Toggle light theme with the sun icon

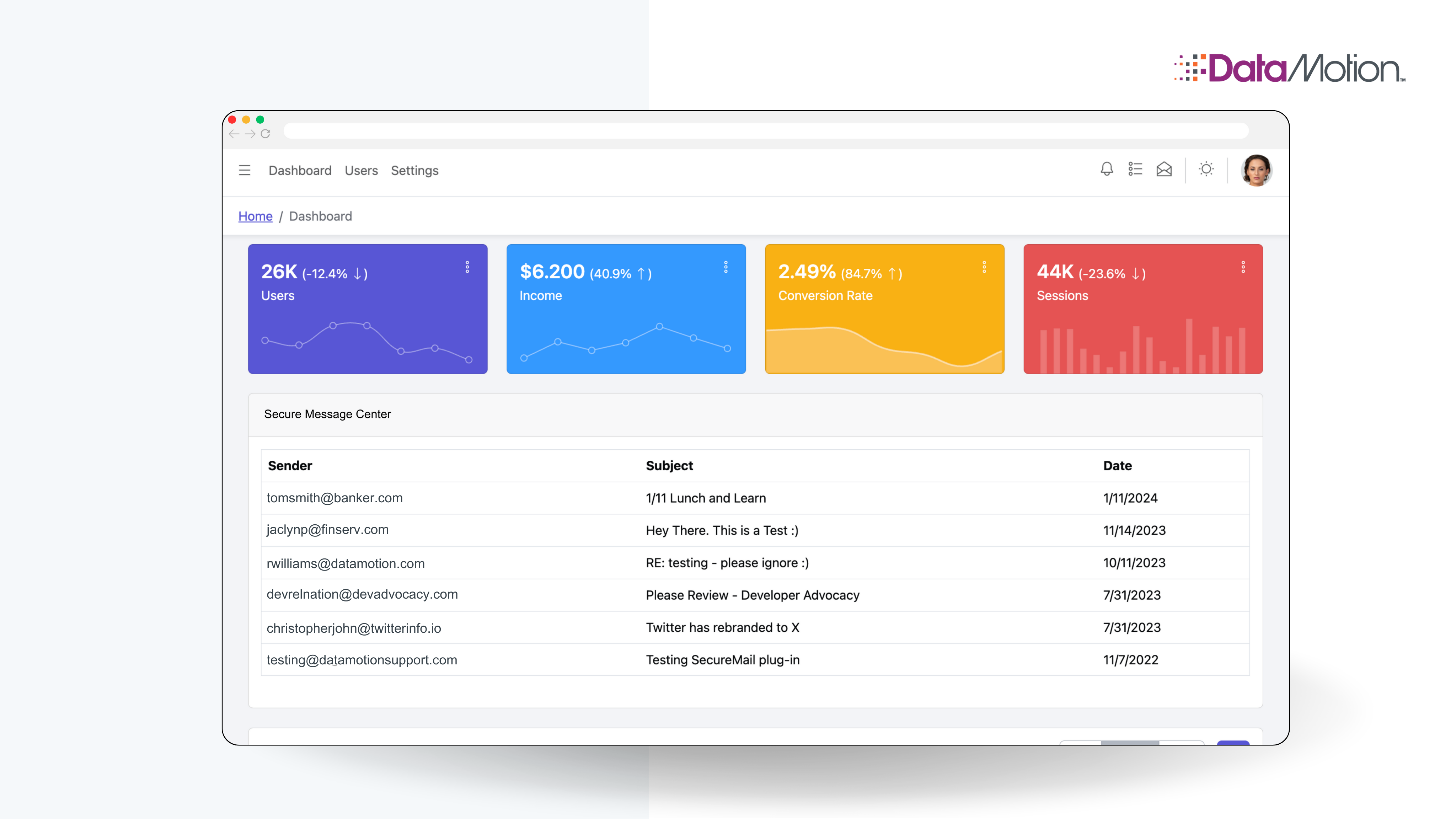[x=1207, y=169]
